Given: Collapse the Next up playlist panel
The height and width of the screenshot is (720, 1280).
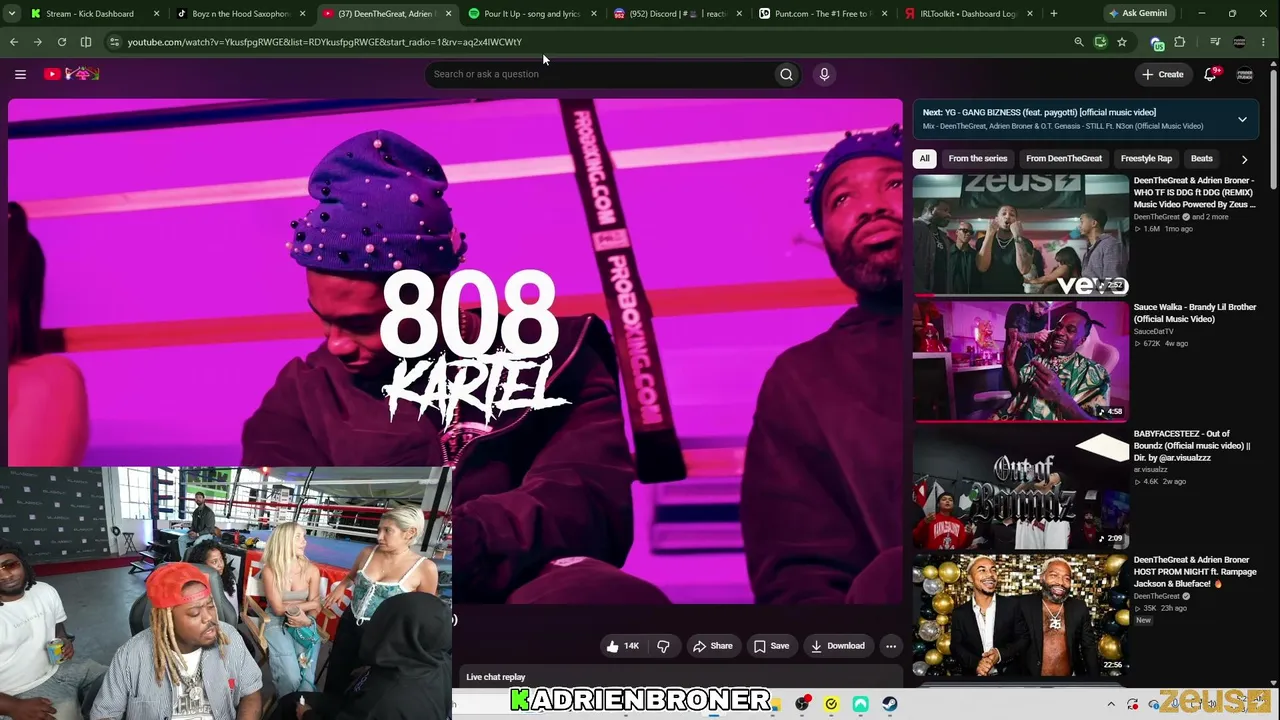Looking at the screenshot, I should tap(1242, 120).
